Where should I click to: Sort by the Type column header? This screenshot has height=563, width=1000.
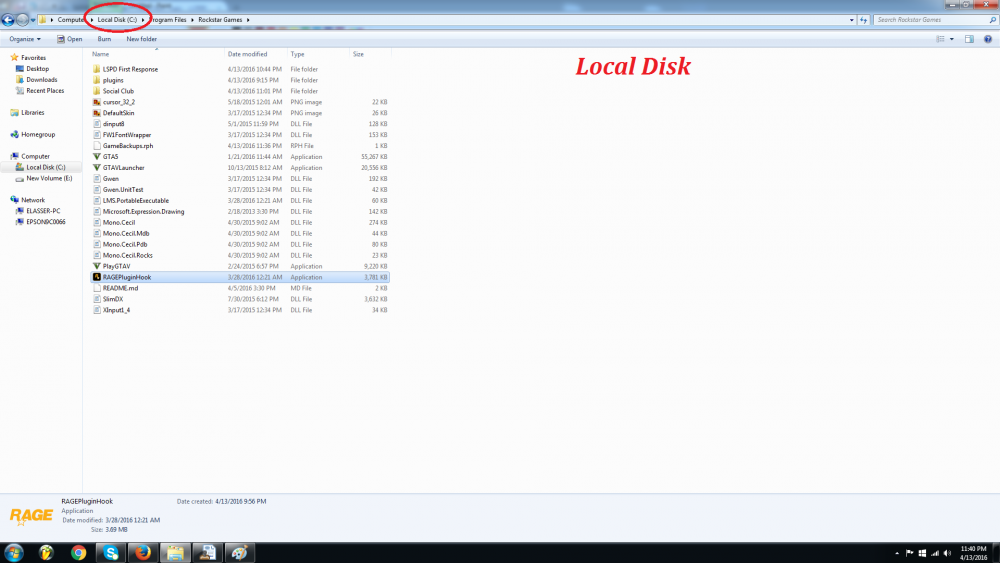297,54
